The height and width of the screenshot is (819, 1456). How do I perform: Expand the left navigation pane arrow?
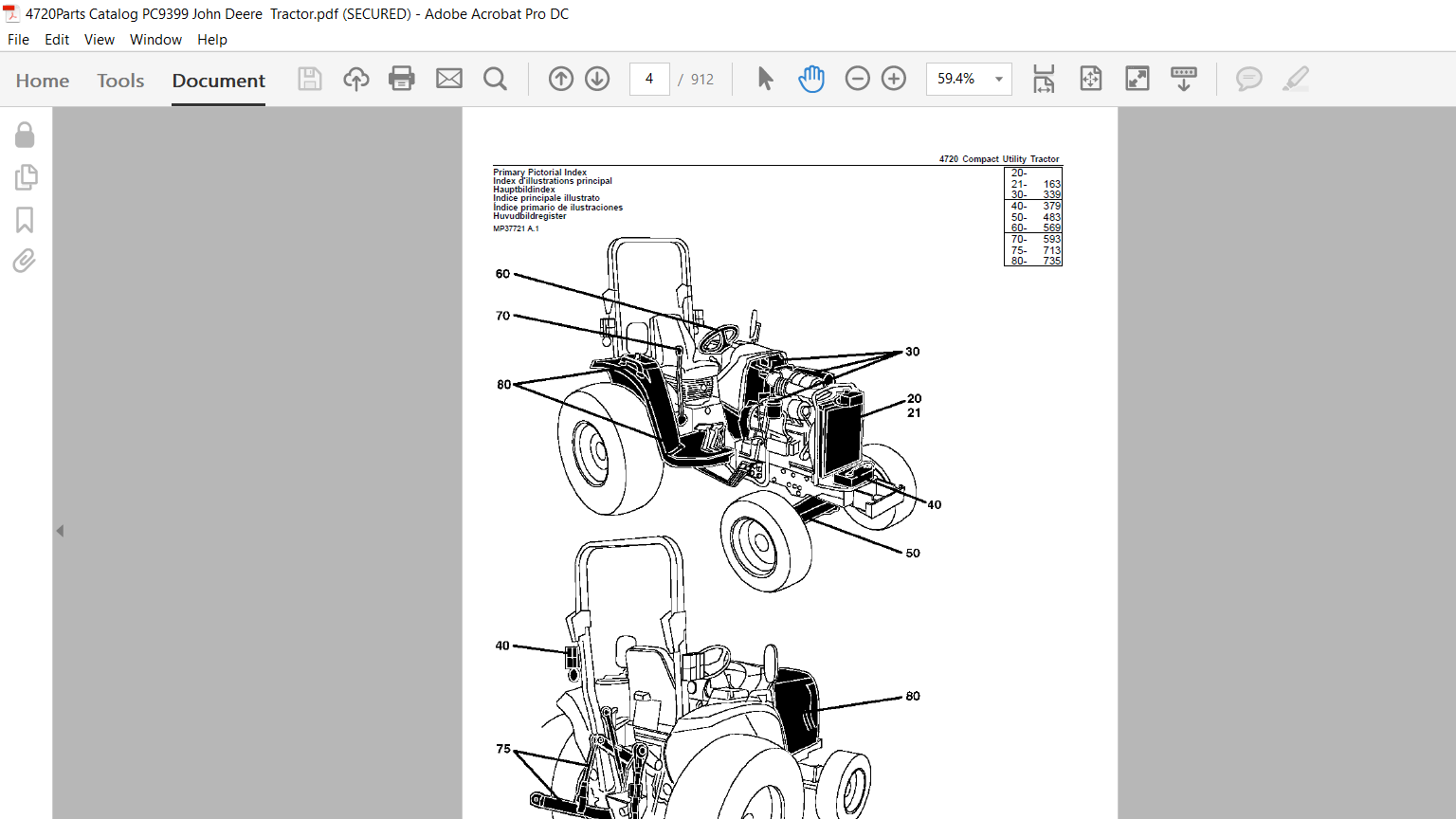60,531
